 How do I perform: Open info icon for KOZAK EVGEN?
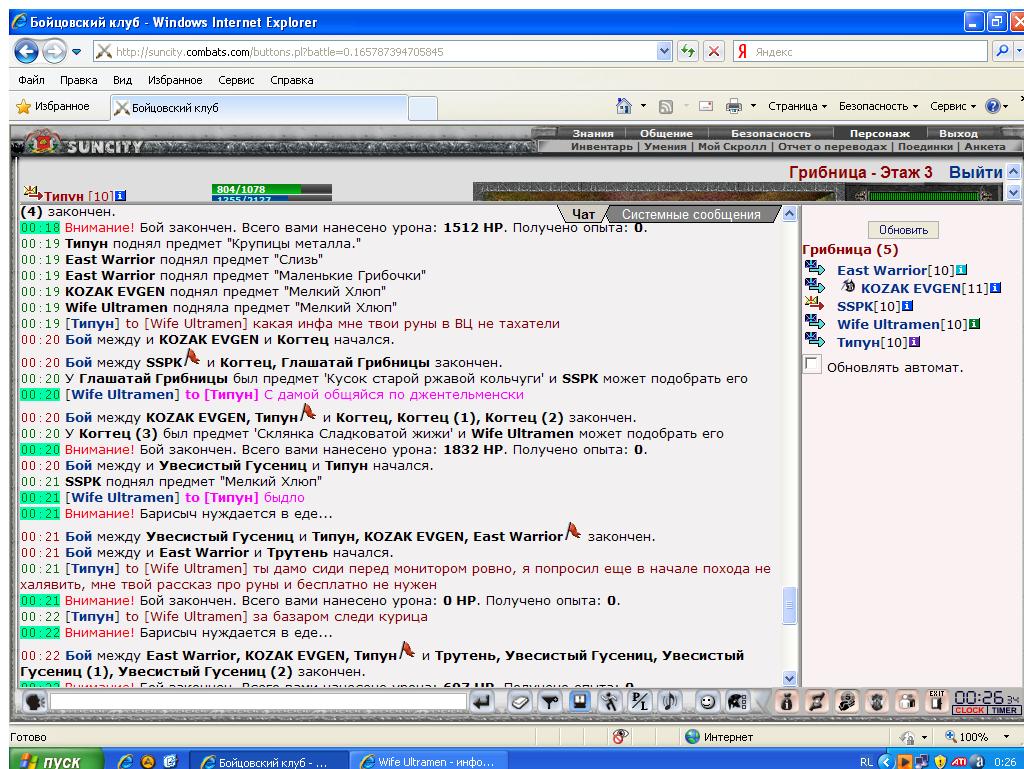pyautogui.click(x=995, y=288)
